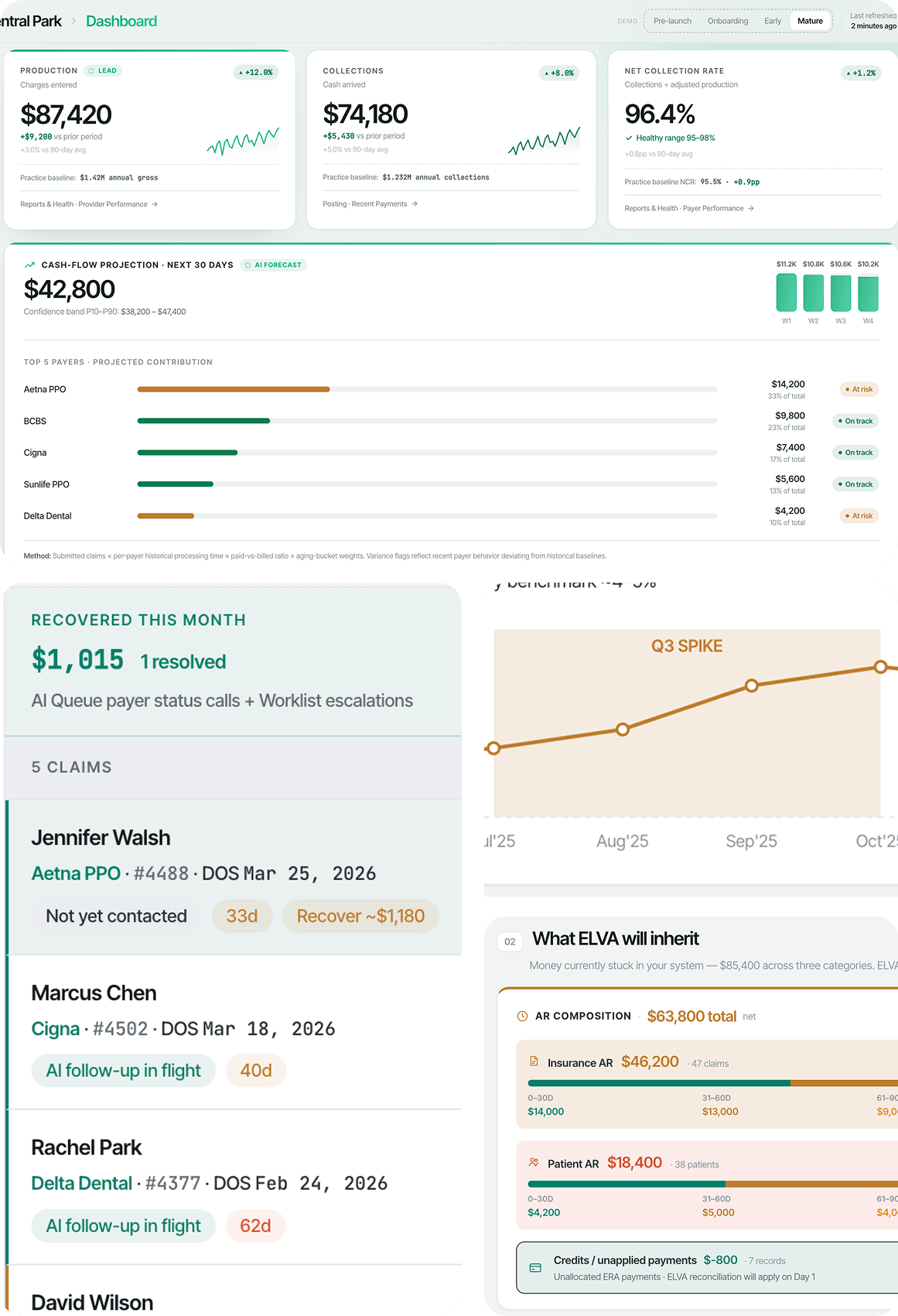898x1316 pixels.
Task: Click the 33d aging badge
Action: [242, 916]
